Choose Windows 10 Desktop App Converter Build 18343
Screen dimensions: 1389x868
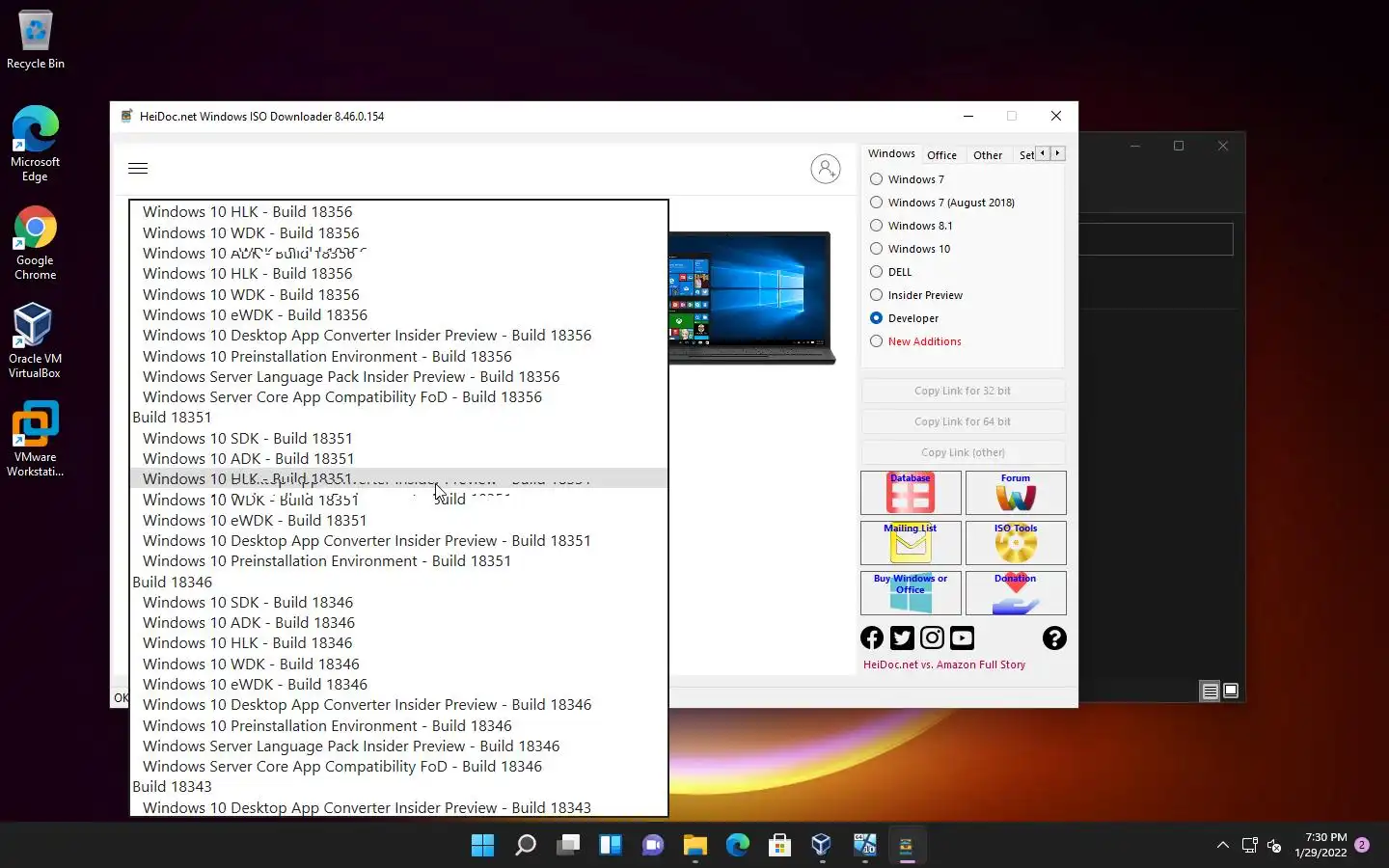coord(398,807)
